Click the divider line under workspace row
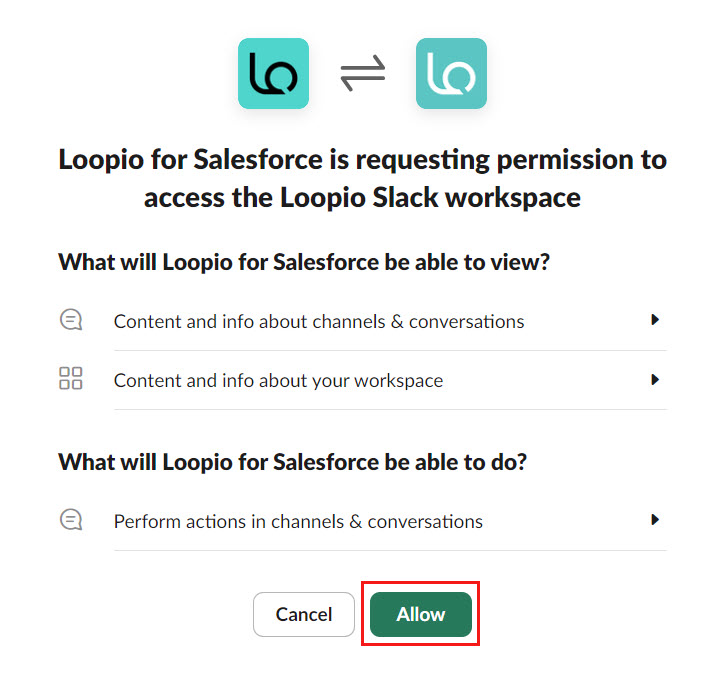 tap(390, 409)
